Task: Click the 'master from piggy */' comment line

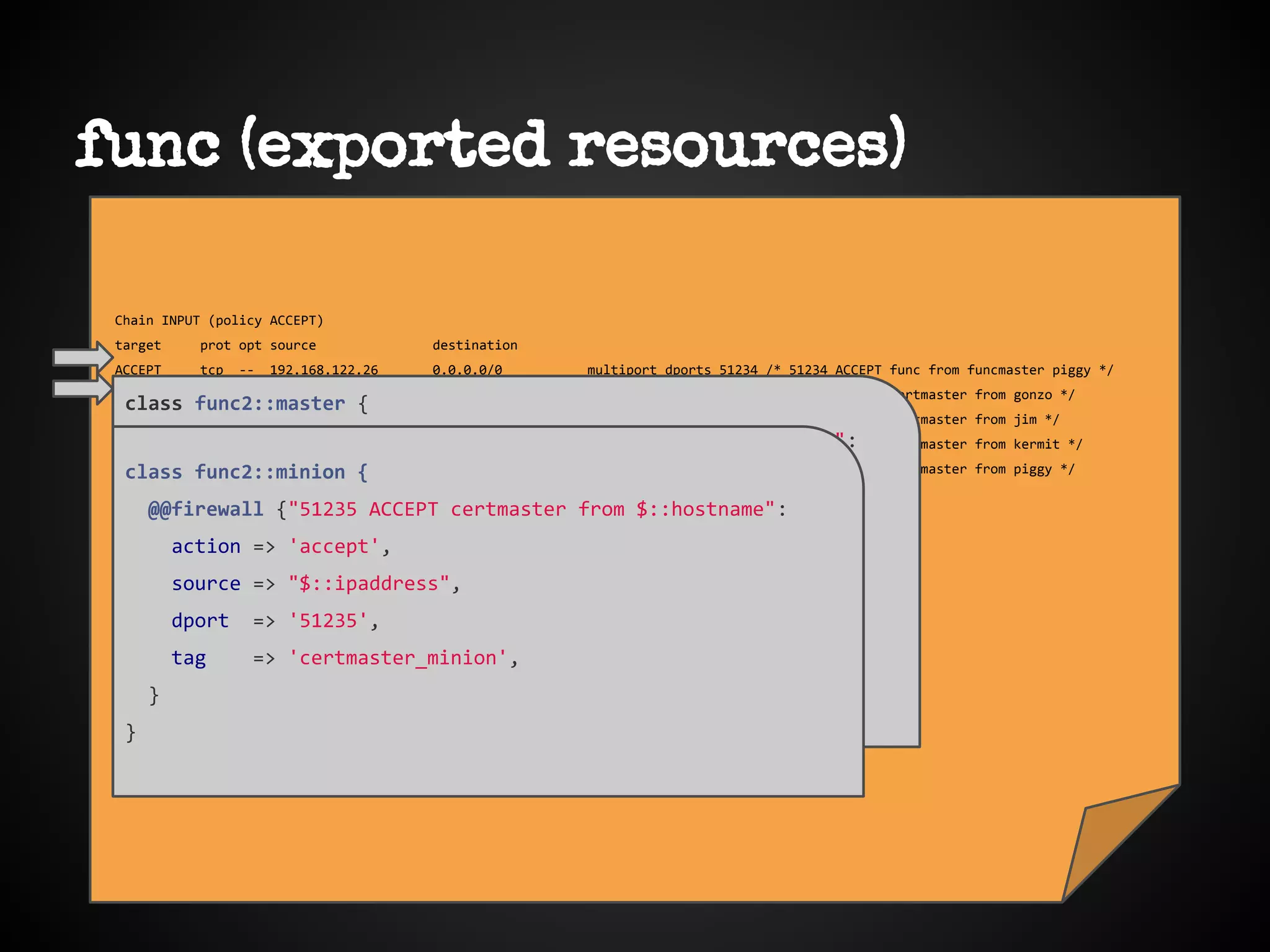Action: pyautogui.click(x=997, y=469)
